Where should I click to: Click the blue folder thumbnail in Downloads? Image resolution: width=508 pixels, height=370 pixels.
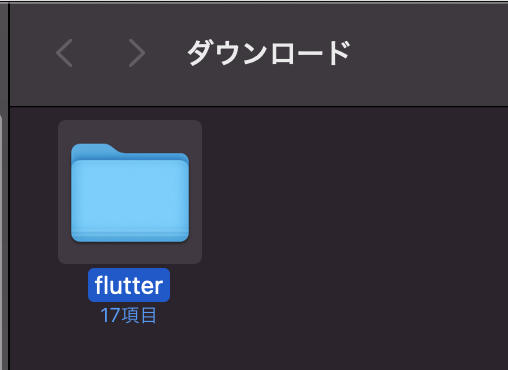[x=130, y=193]
